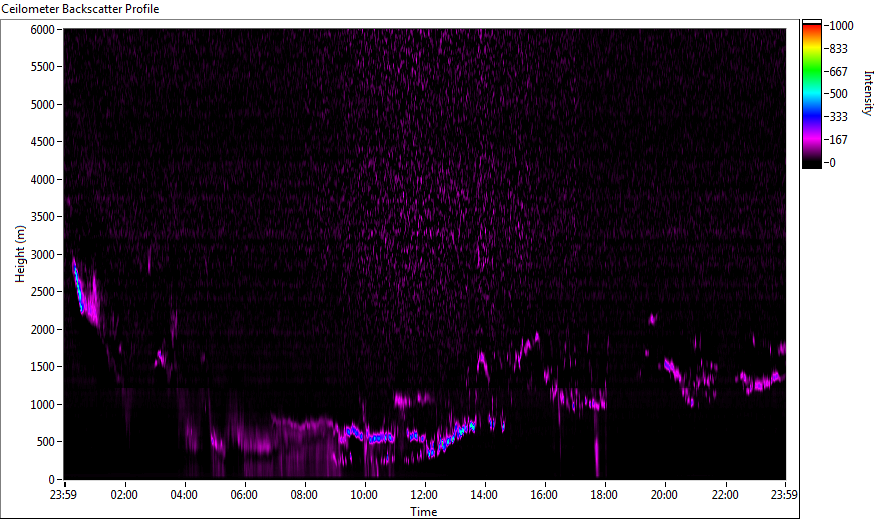The height and width of the screenshot is (519, 878).
Task: Click the 18:00 time tick label
Action: 604,495
